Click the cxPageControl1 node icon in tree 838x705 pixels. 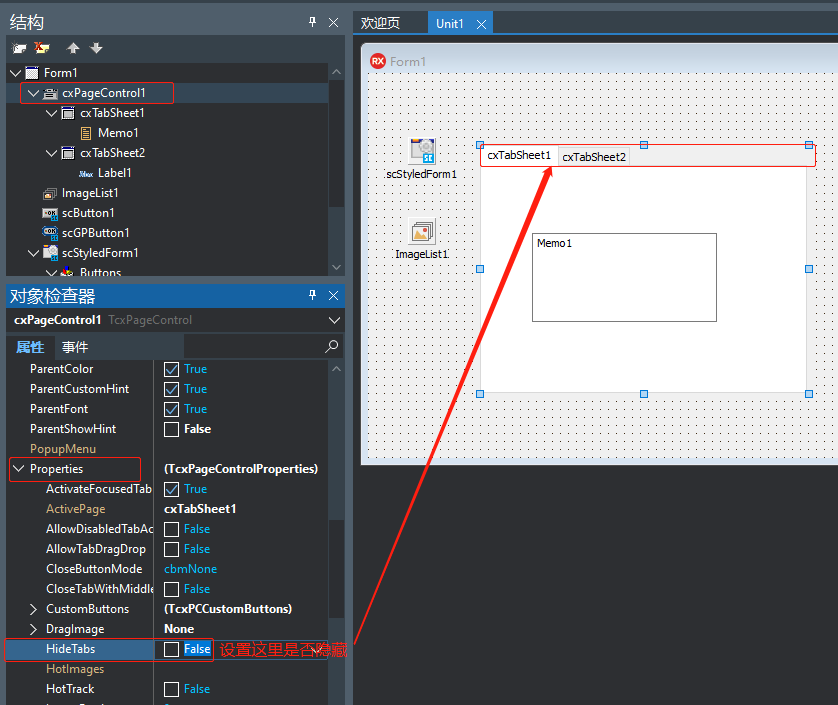point(50,94)
